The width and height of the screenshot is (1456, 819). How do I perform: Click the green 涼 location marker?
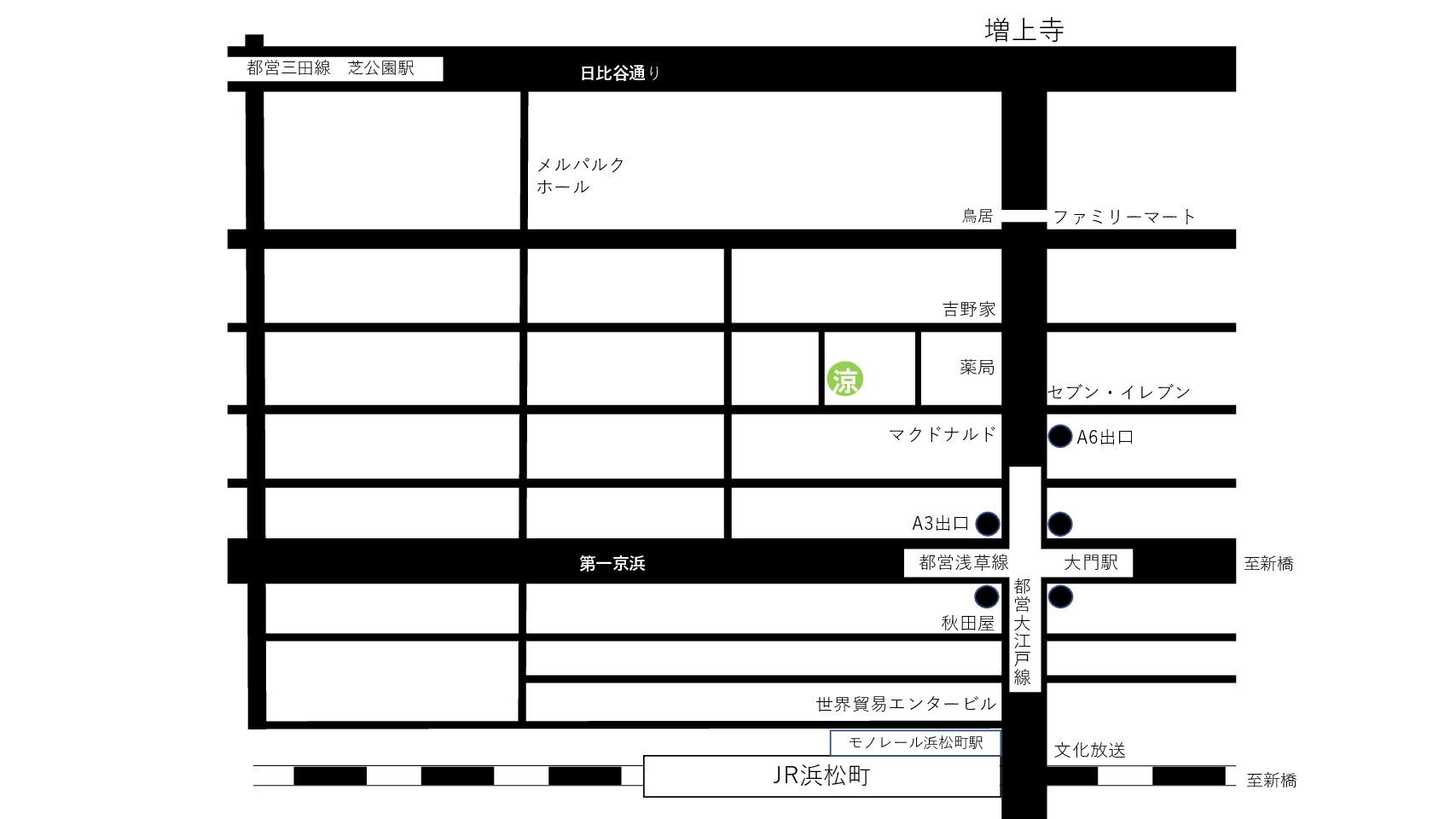844,380
